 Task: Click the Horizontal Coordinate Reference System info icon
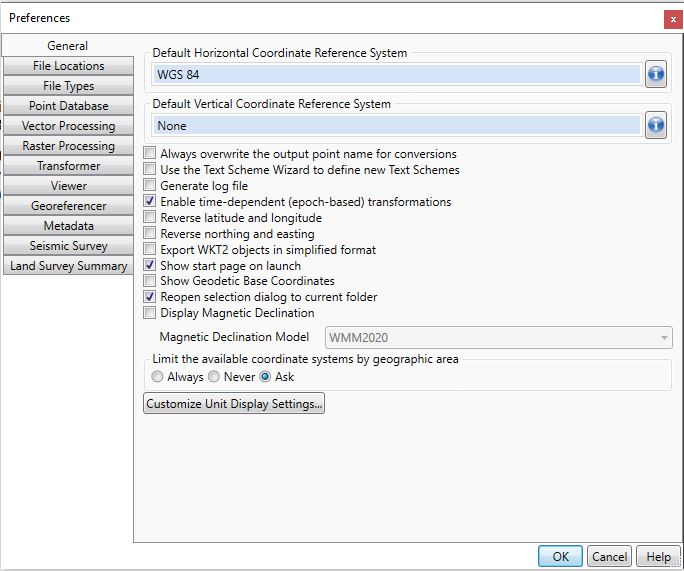[656, 74]
